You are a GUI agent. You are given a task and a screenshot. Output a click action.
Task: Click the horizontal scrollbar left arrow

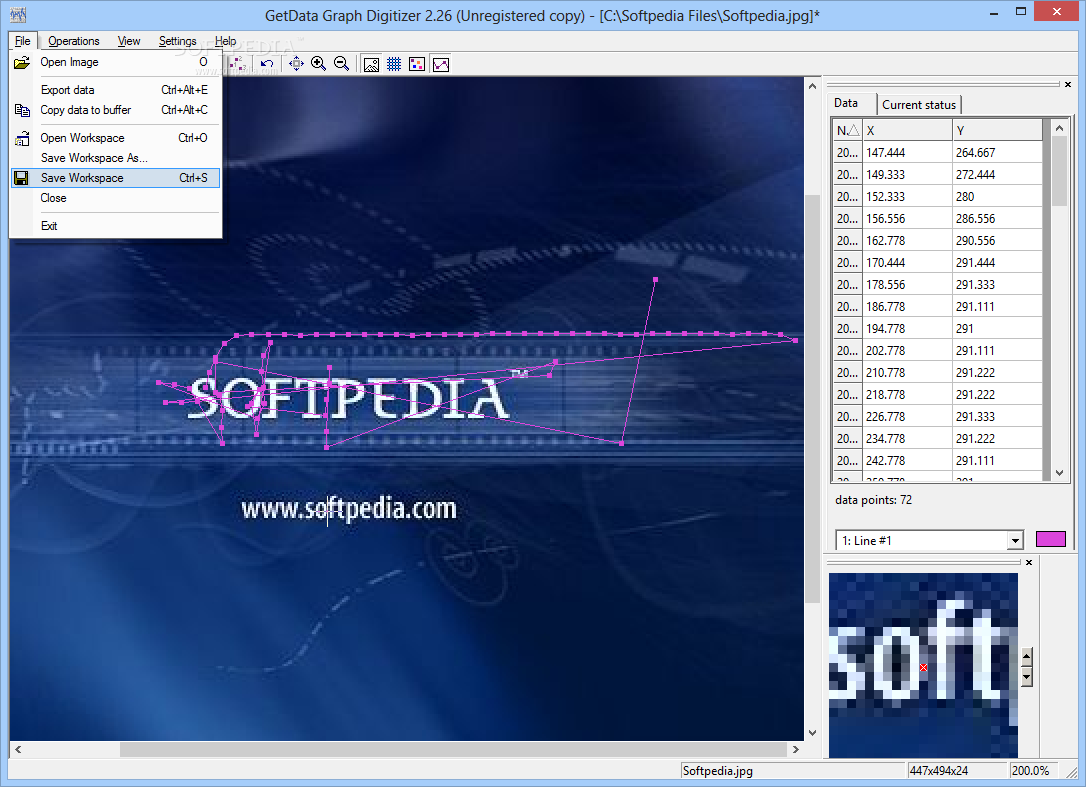[18, 750]
